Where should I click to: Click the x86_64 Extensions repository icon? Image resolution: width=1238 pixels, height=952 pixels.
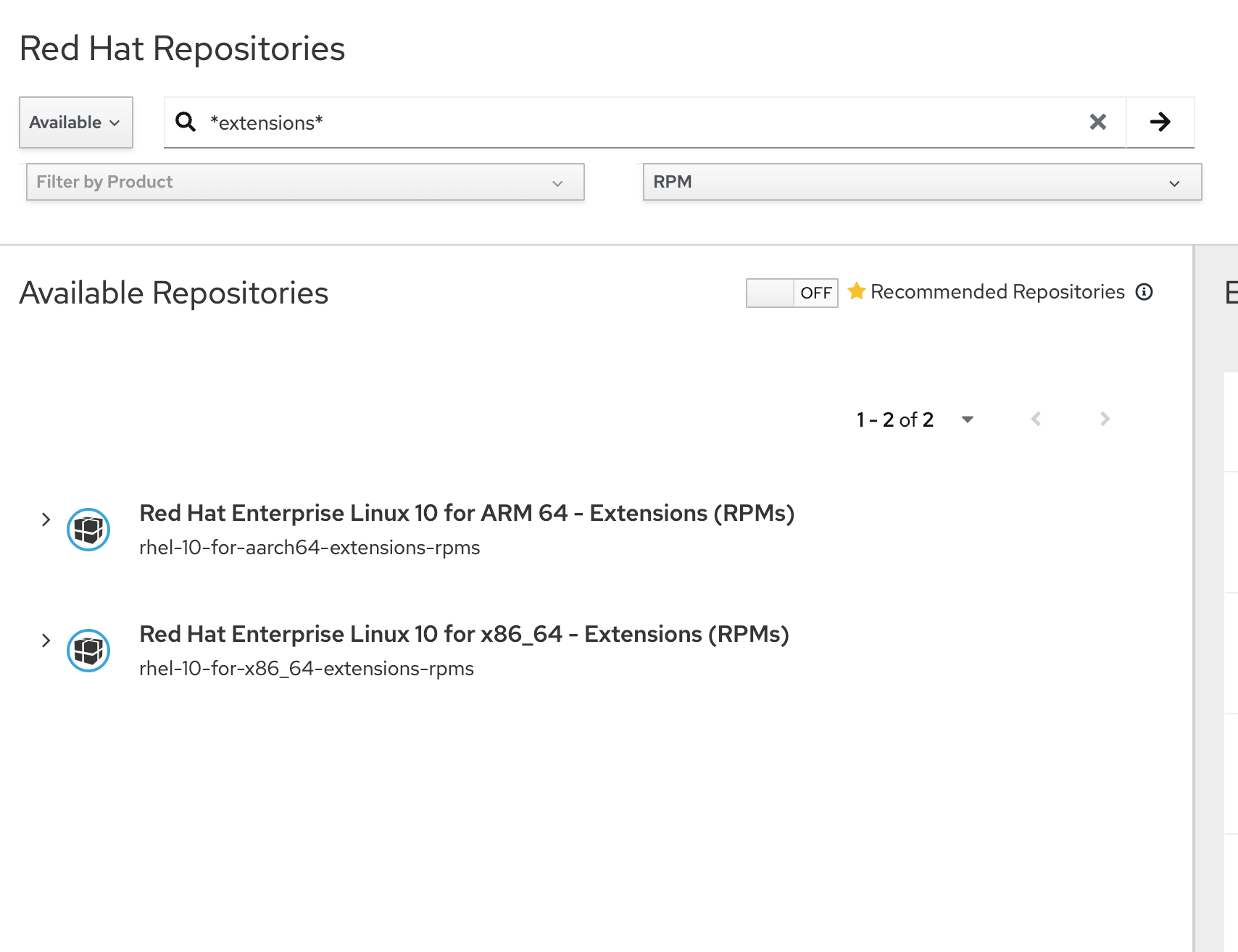tap(88, 651)
